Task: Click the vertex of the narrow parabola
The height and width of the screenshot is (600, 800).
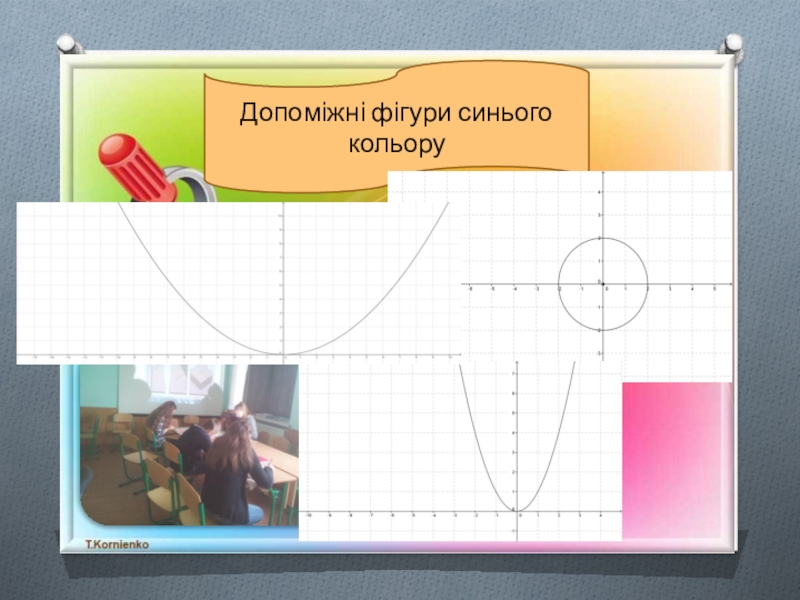Action: pyautogui.click(x=516, y=511)
